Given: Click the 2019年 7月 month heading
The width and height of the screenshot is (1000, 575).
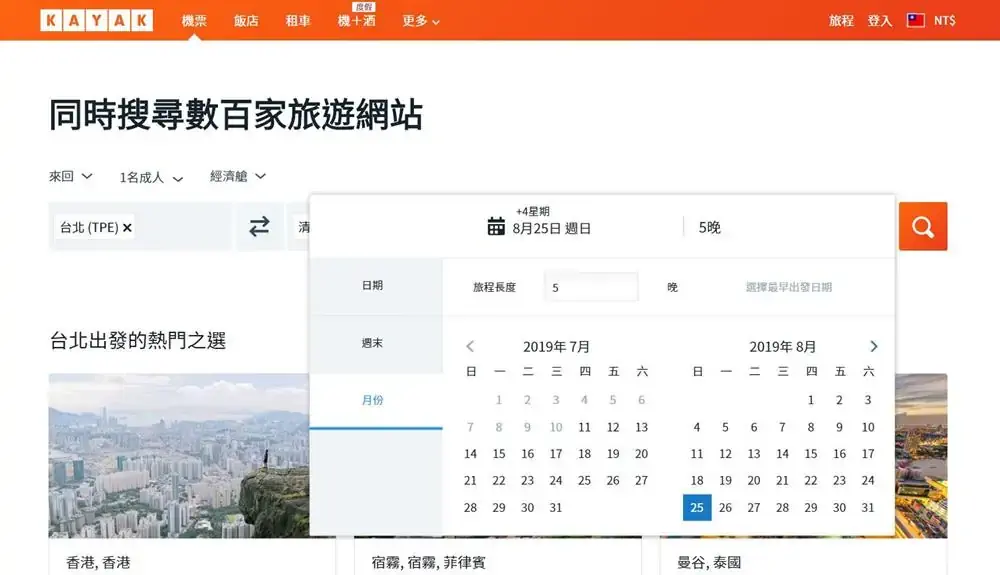Looking at the screenshot, I should click(x=556, y=347).
